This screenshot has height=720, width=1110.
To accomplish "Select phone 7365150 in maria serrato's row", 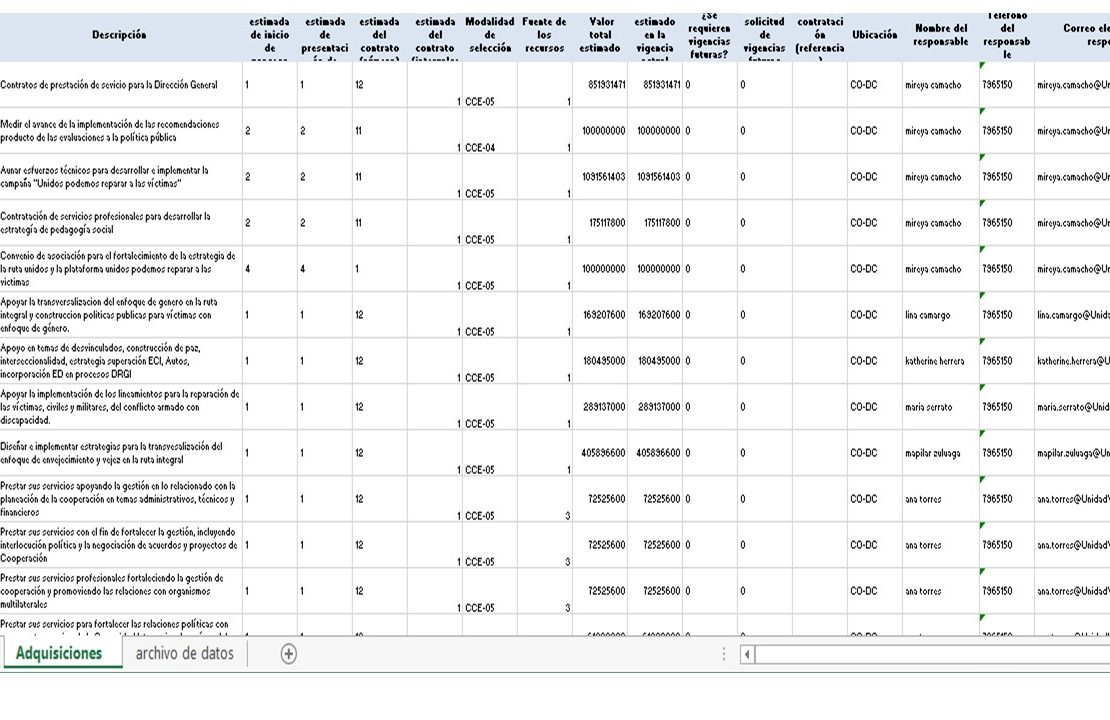I will [x=1007, y=407].
